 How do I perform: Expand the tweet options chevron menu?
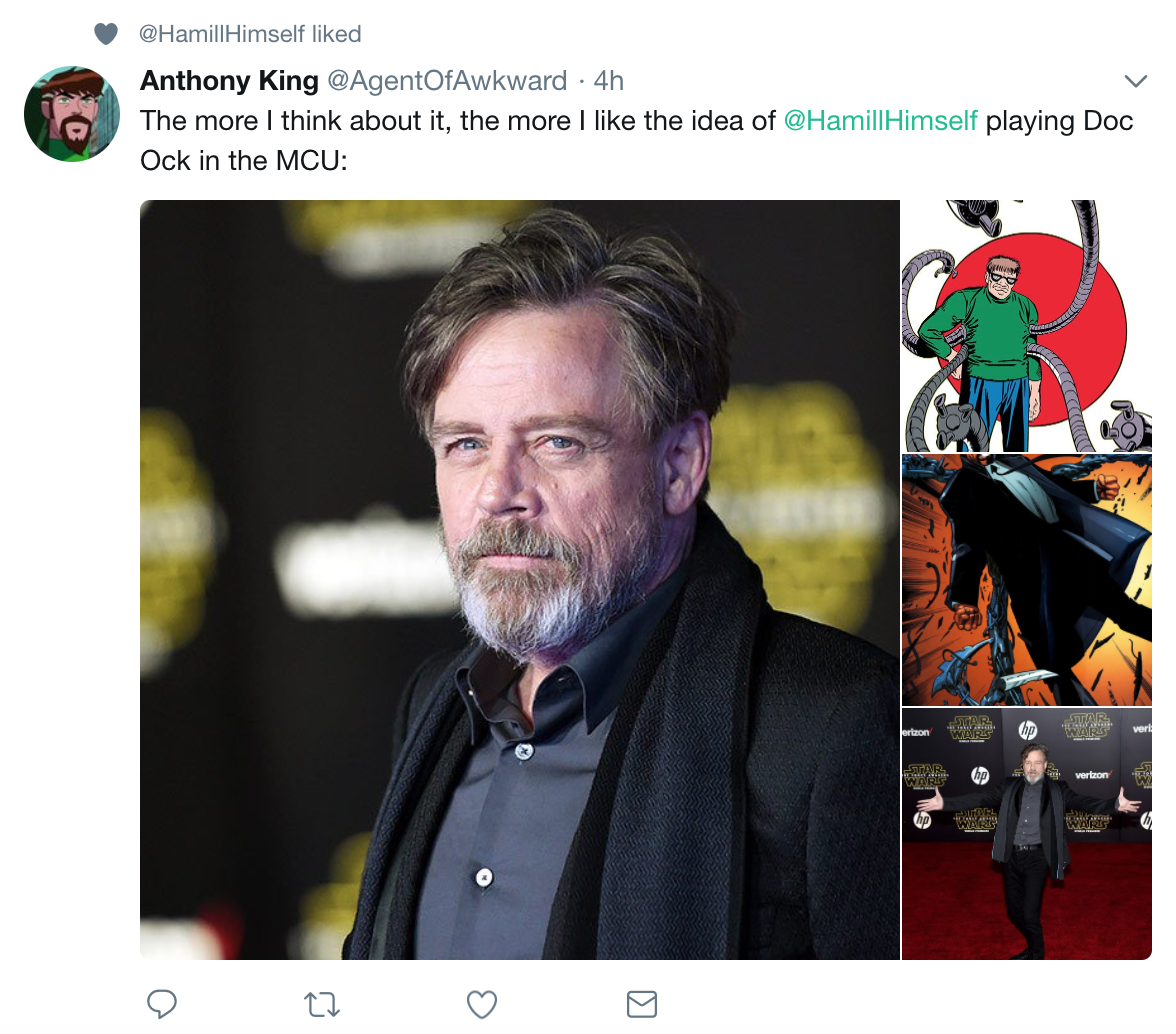[1135, 80]
